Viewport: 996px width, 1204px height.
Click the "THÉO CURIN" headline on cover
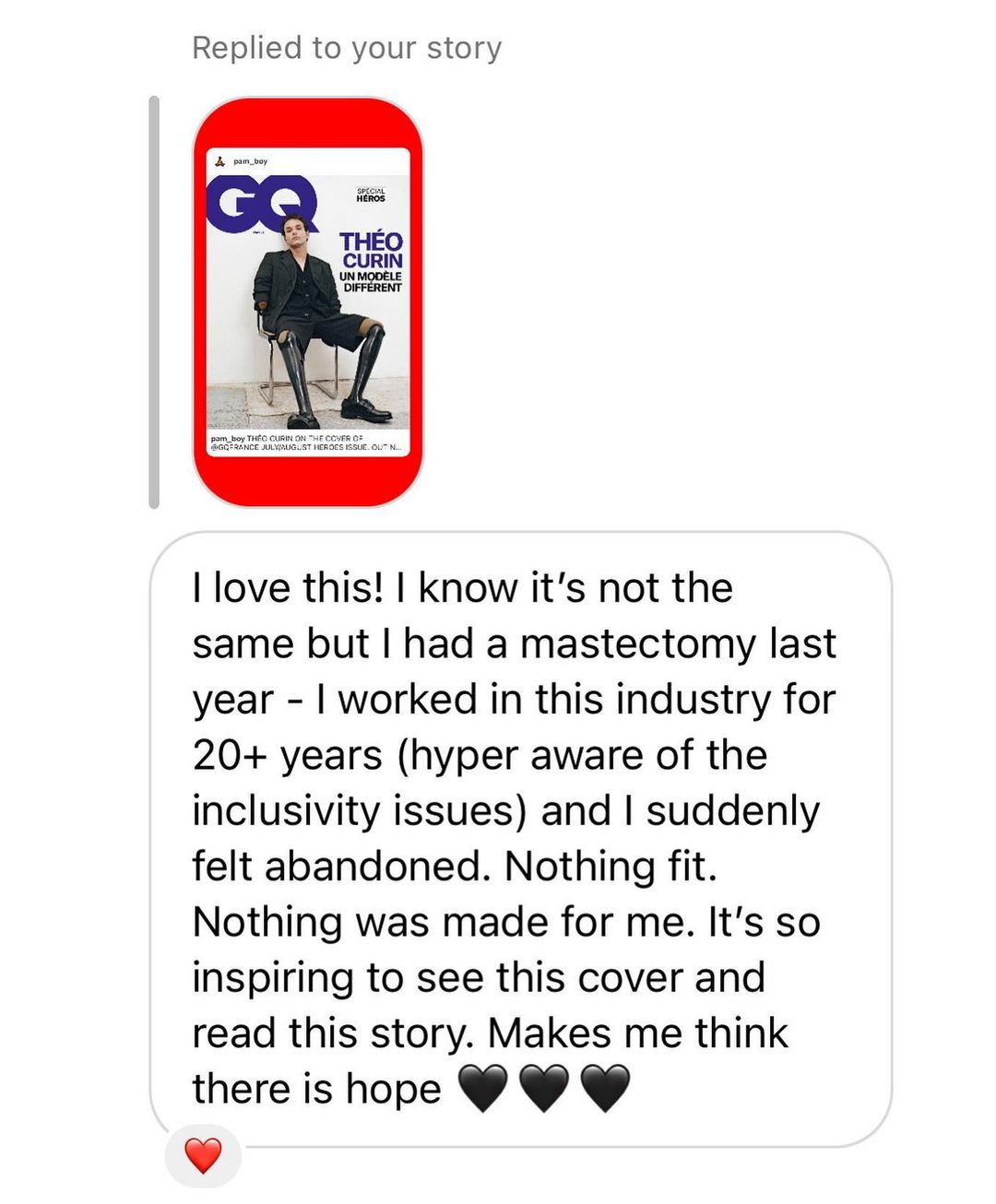tap(371, 251)
